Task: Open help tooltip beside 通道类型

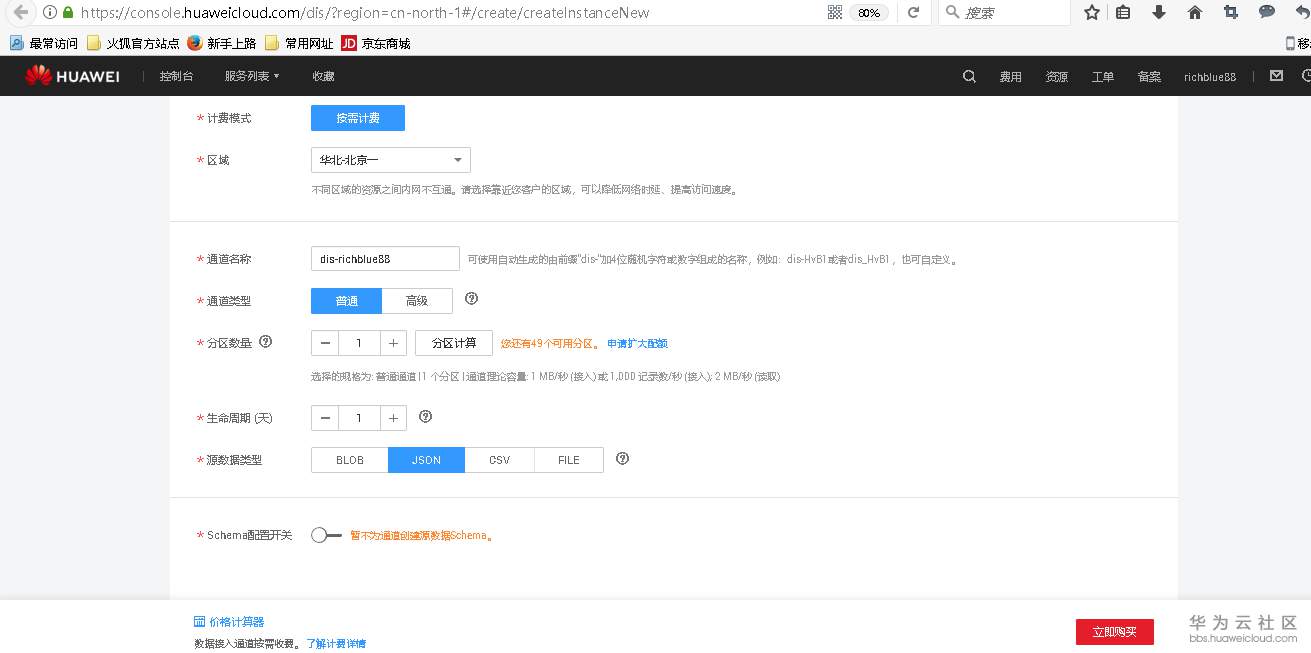Action: tap(471, 298)
